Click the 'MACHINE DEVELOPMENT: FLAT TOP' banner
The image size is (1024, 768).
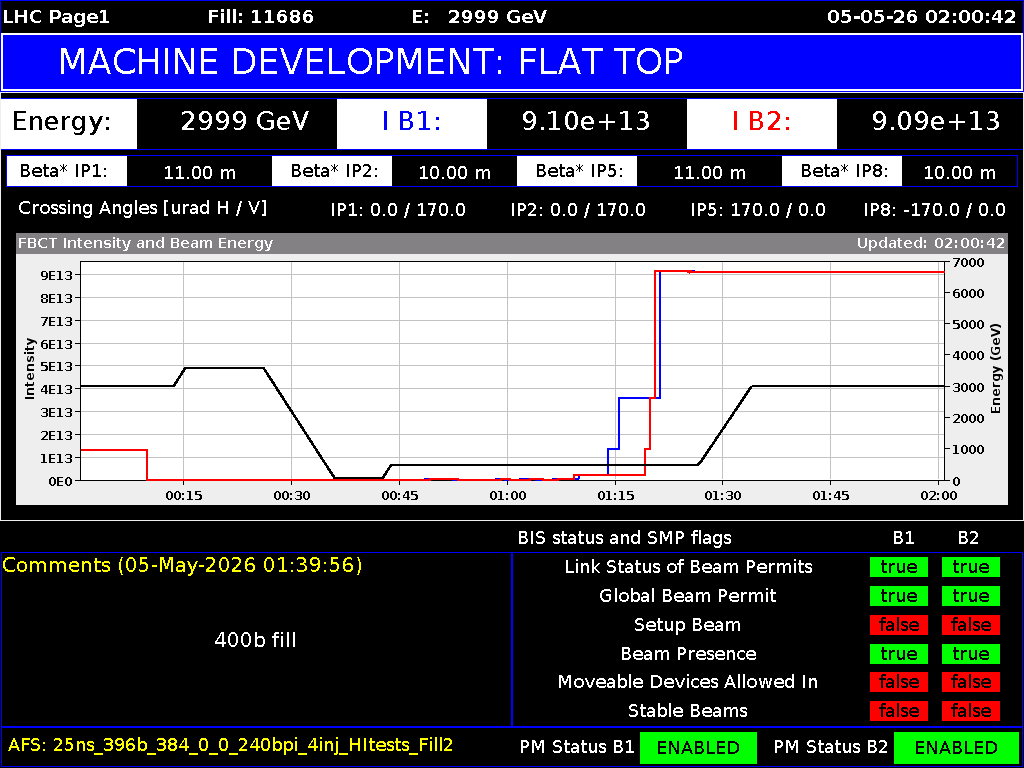click(x=512, y=62)
